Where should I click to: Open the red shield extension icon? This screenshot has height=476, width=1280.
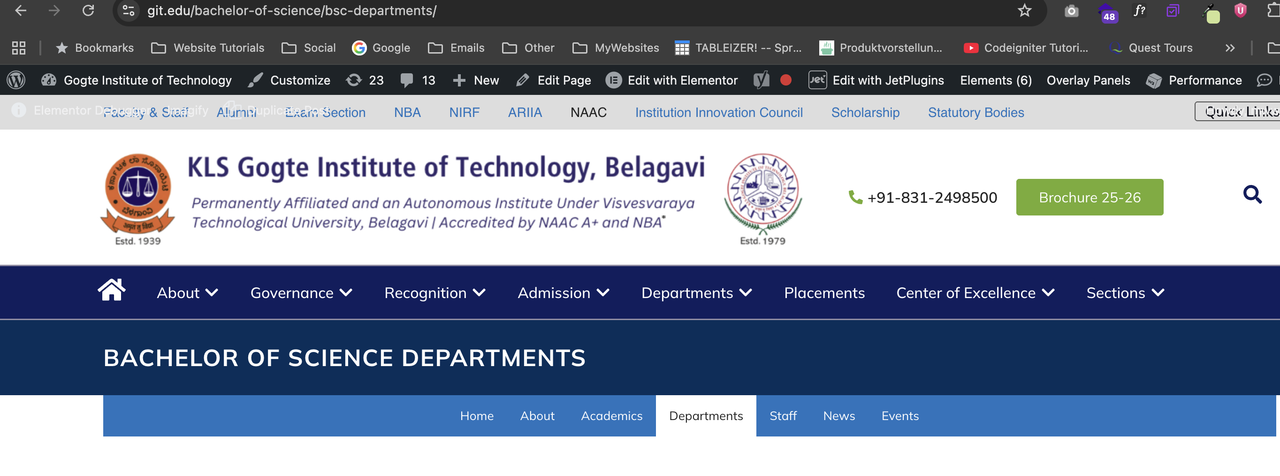click(x=1240, y=11)
